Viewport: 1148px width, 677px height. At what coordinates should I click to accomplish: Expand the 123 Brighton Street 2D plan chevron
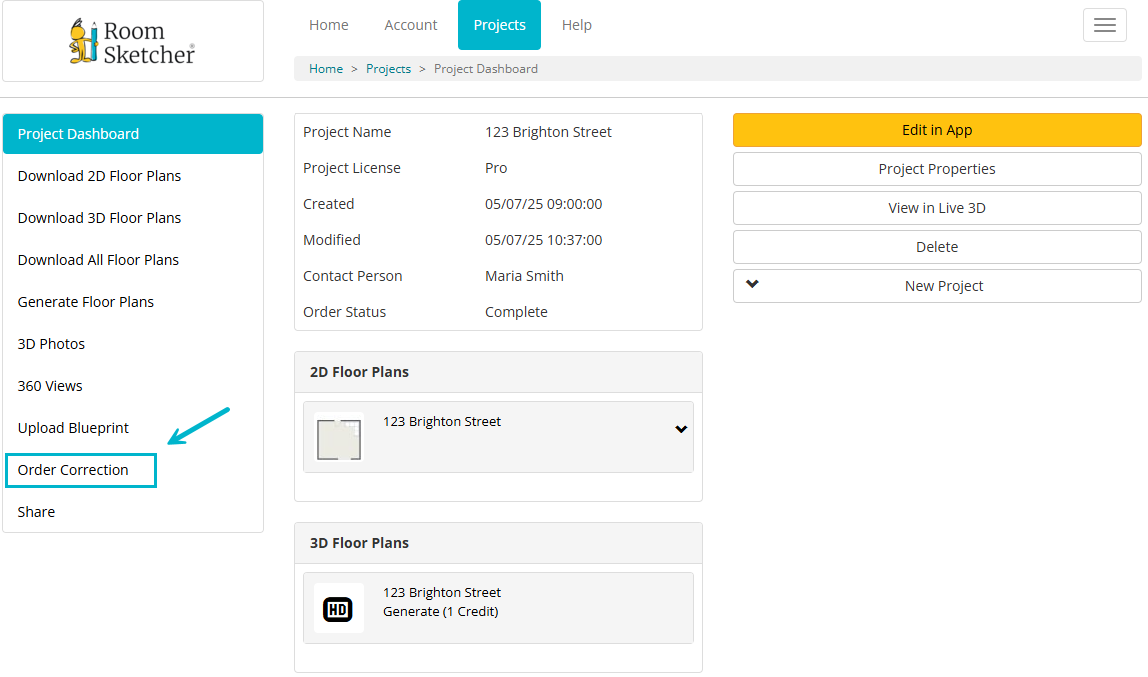[681, 430]
